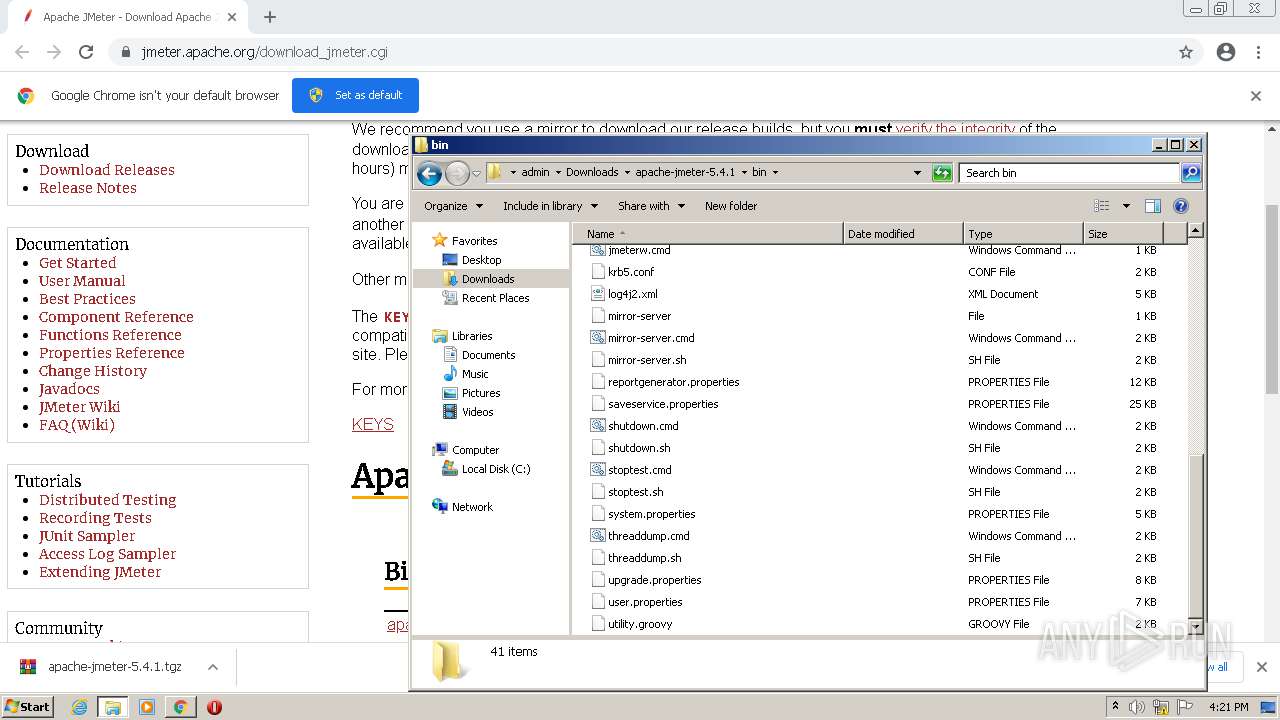
Task: Open the KEYS link
Action: (x=373, y=424)
